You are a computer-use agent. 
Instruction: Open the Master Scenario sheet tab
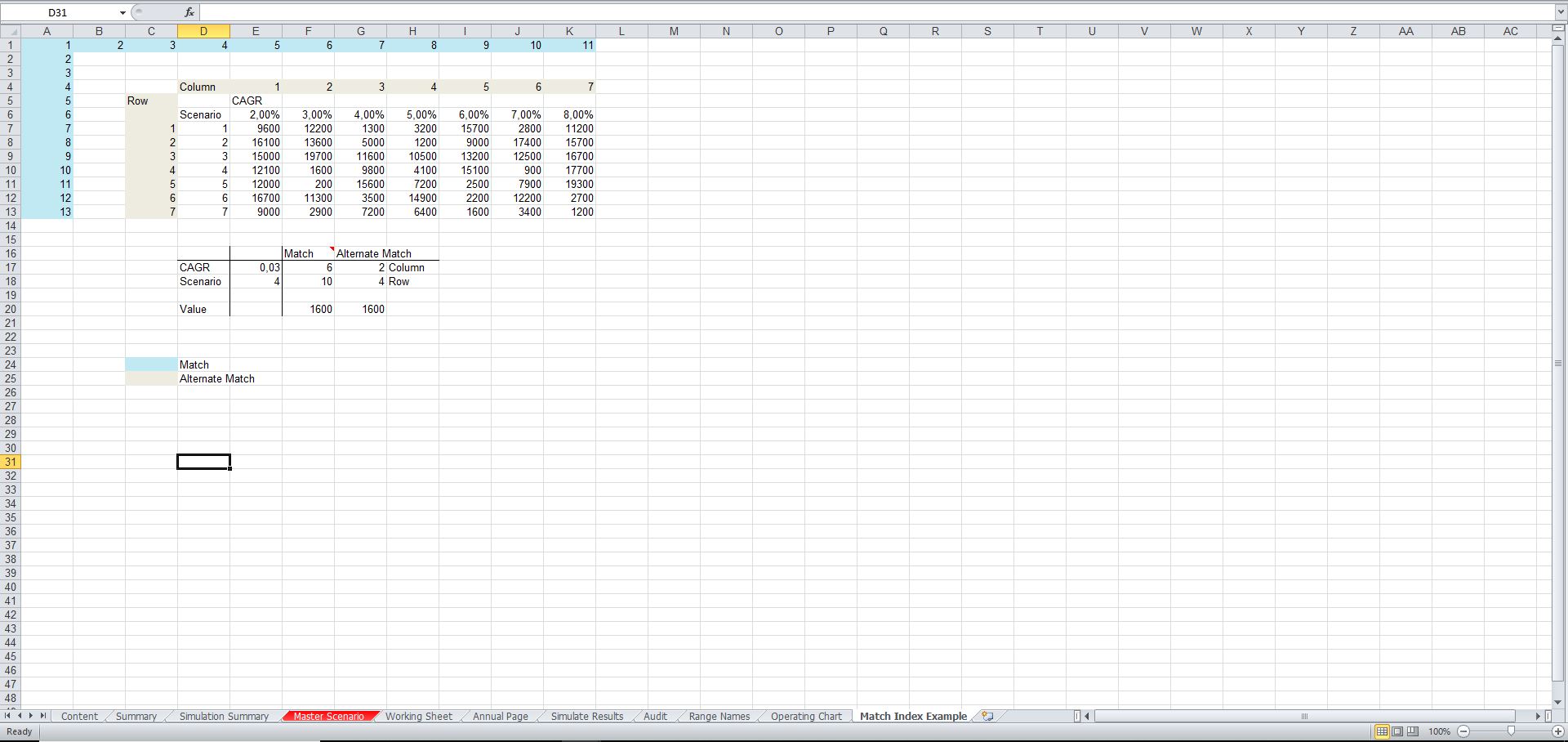[328, 717]
